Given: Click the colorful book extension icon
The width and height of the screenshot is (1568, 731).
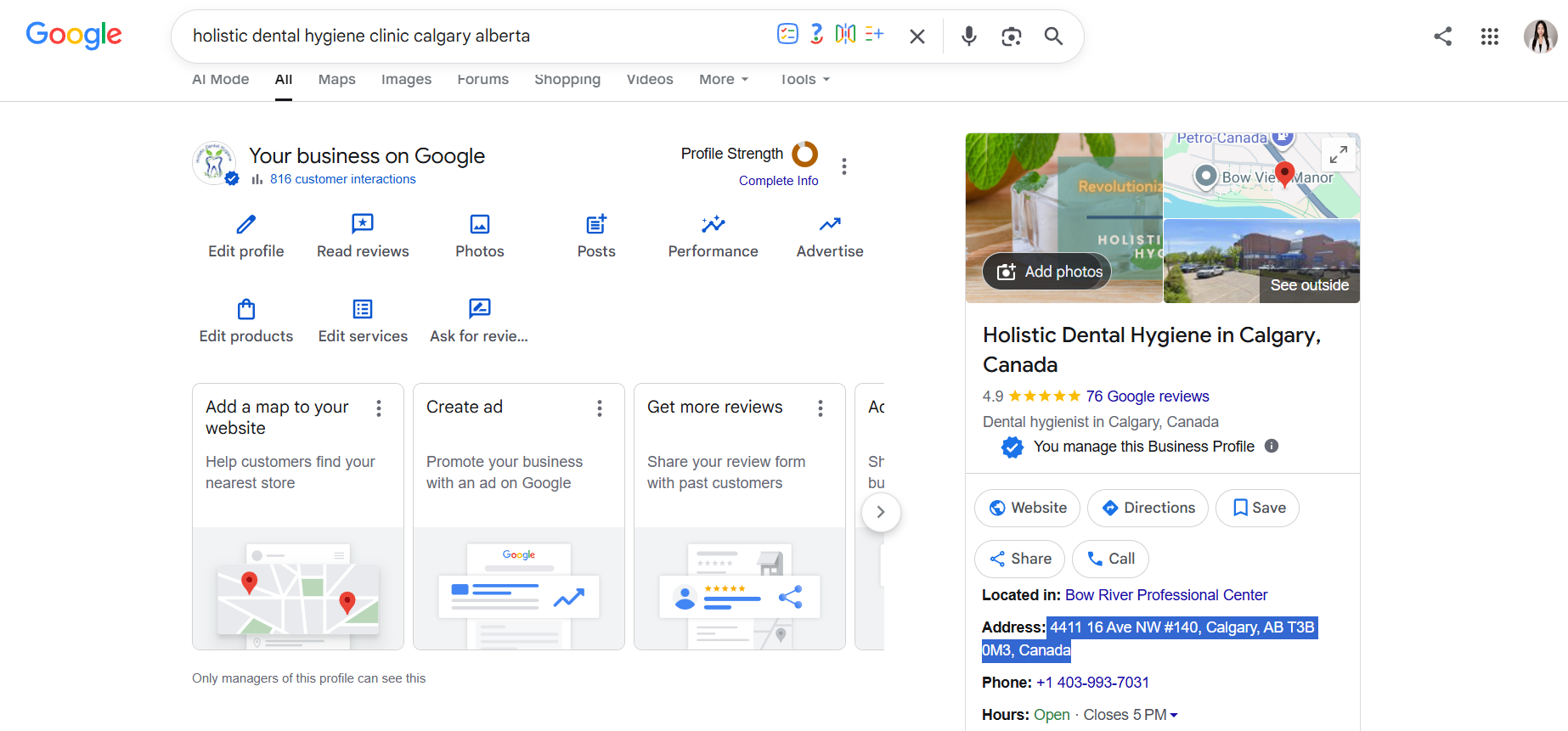Looking at the screenshot, I should [x=845, y=34].
